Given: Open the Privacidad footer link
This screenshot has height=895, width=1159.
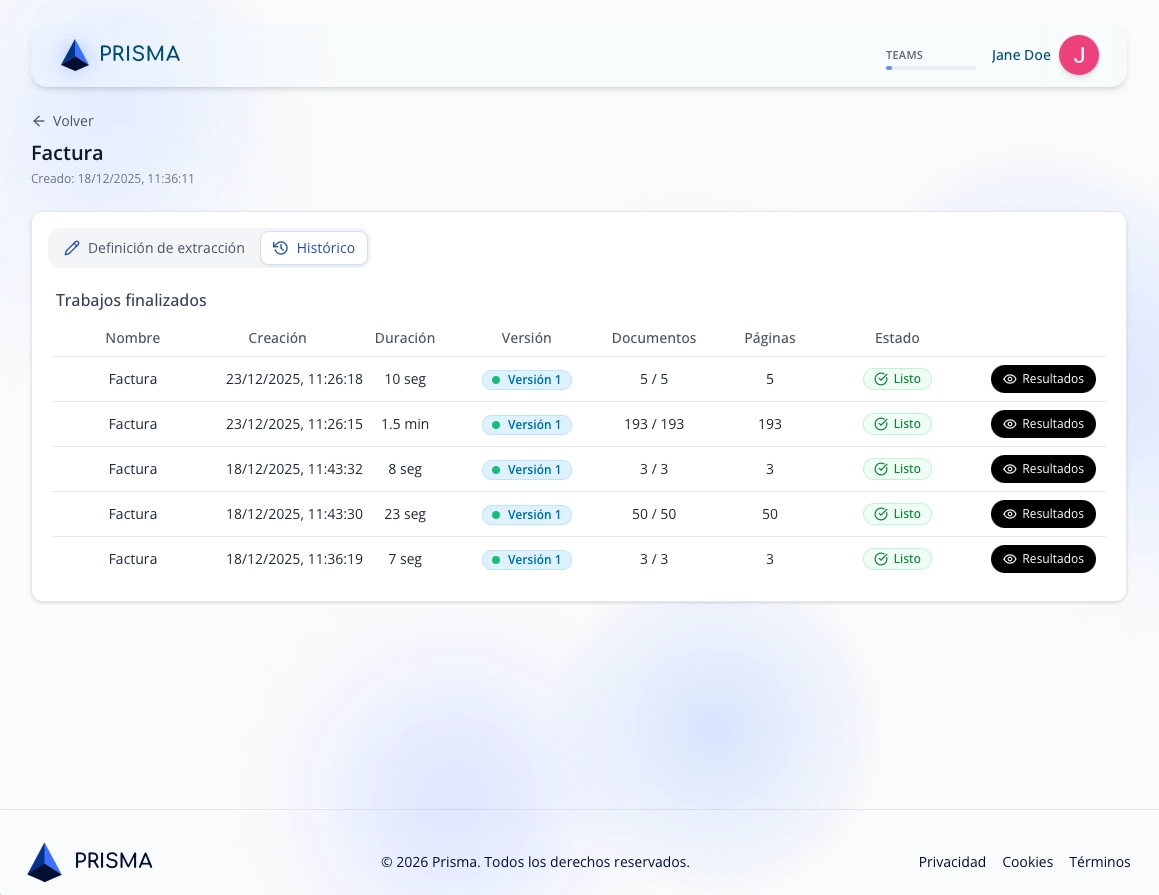Looking at the screenshot, I should coord(952,862).
